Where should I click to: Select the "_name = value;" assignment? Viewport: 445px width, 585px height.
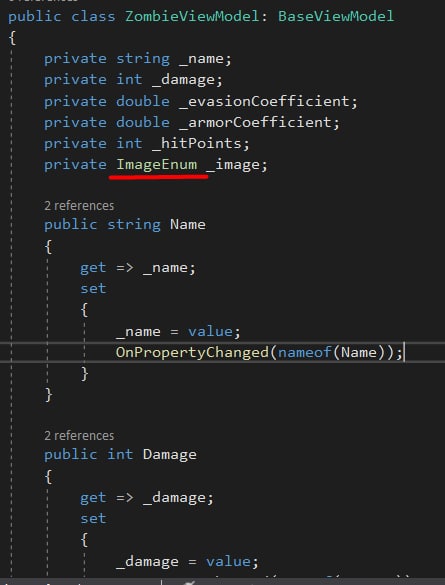[x=178, y=332]
